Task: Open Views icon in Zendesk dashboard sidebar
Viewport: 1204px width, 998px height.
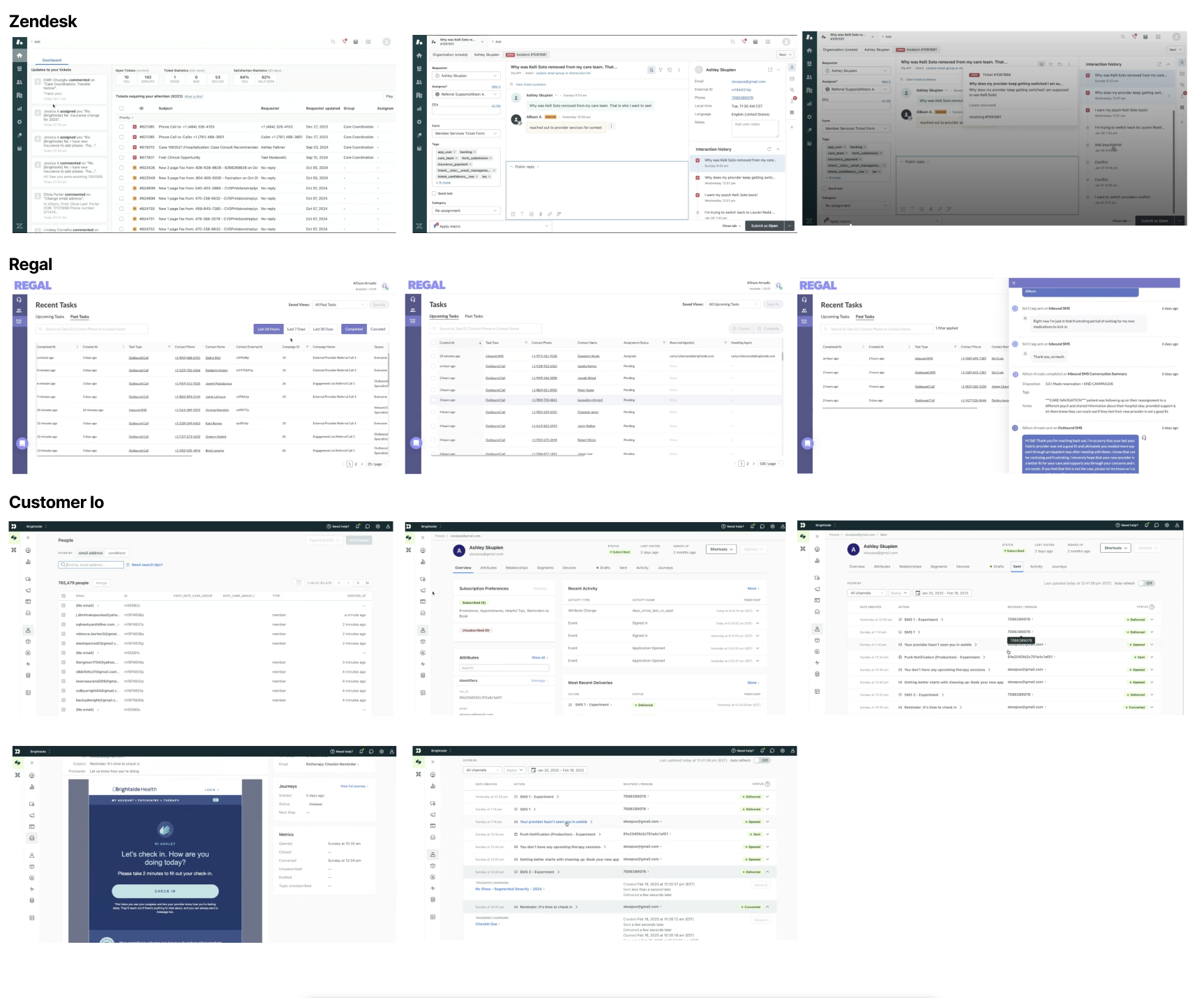Action: 20,68
